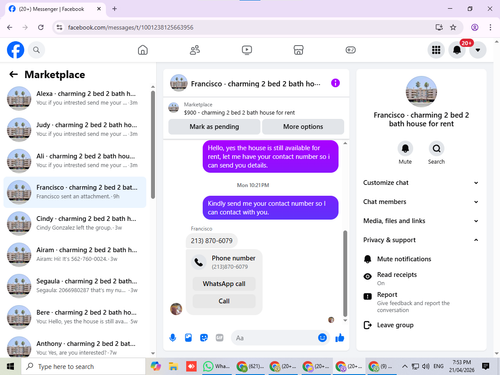Click the Mute bell icon in info panel
500x375 pixels.
coord(405,149)
